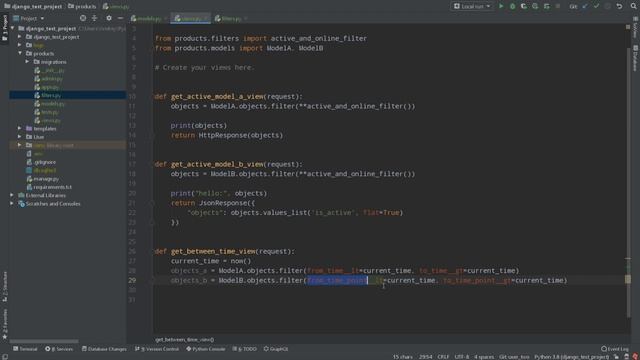Select manage.py in the project tree

coord(46,179)
